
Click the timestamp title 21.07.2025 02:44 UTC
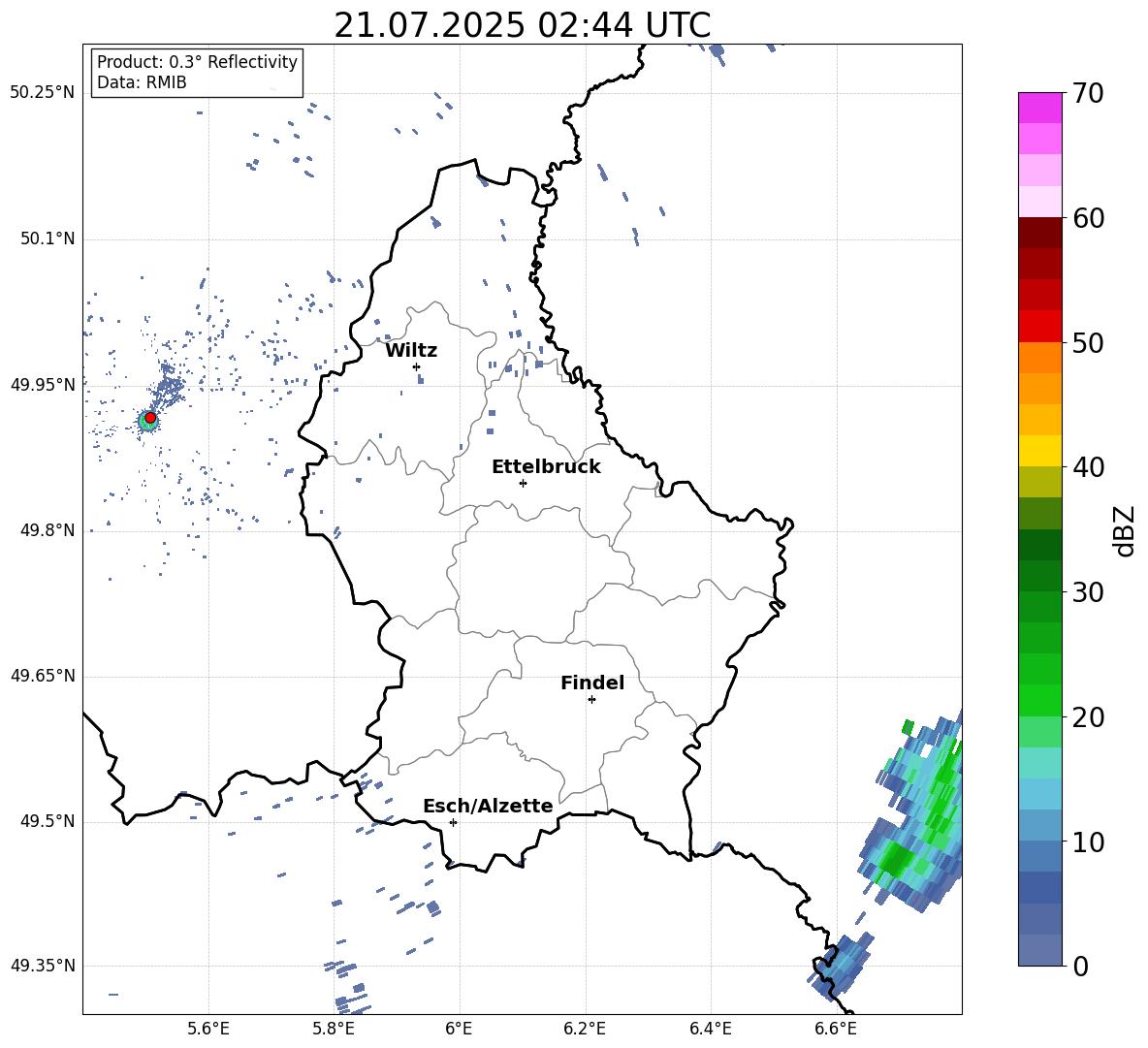pos(522,25)
